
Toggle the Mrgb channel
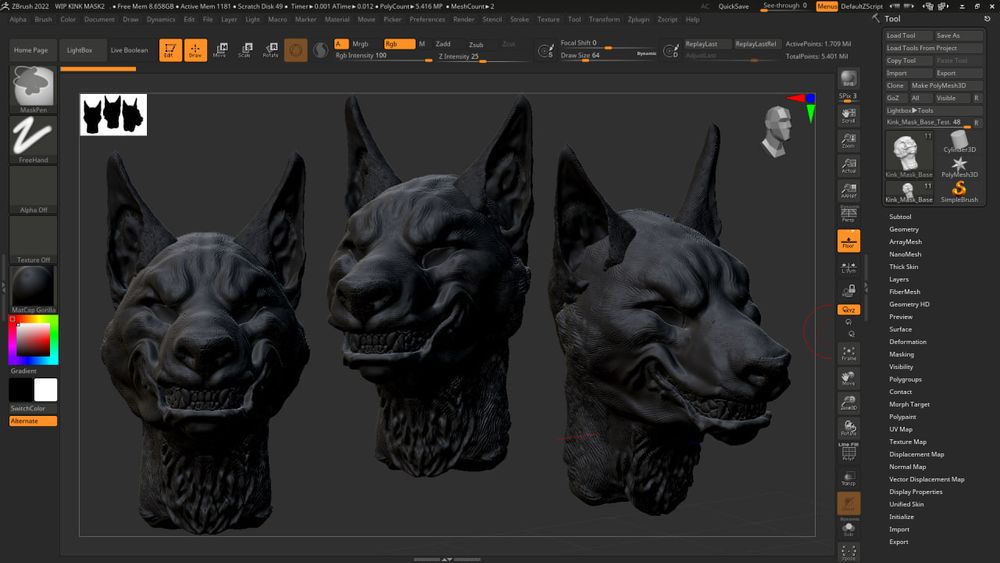click(360, 44)
